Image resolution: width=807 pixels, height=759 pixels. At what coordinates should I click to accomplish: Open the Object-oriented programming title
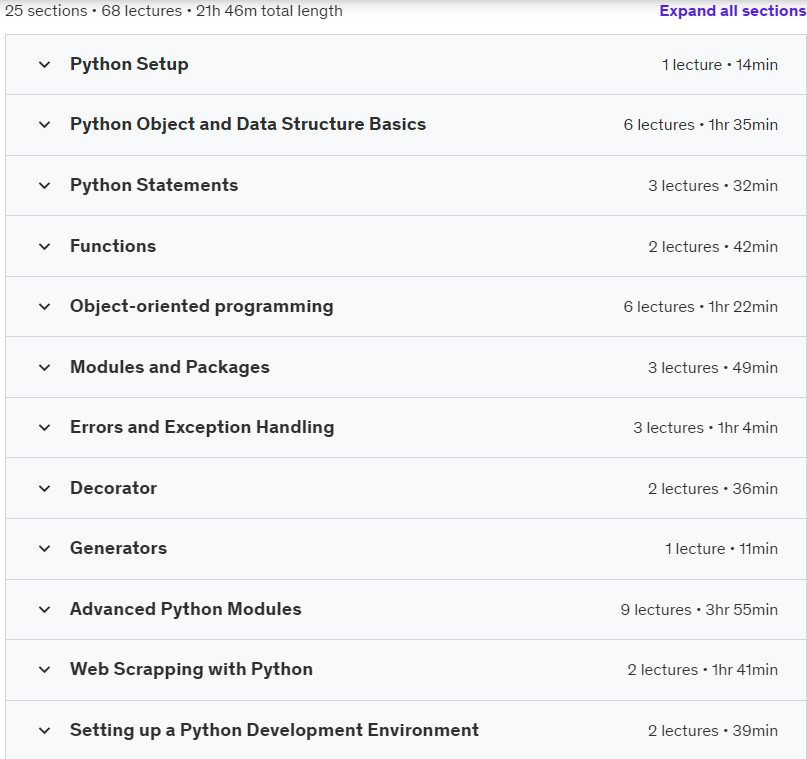click(x=202, y=307)
